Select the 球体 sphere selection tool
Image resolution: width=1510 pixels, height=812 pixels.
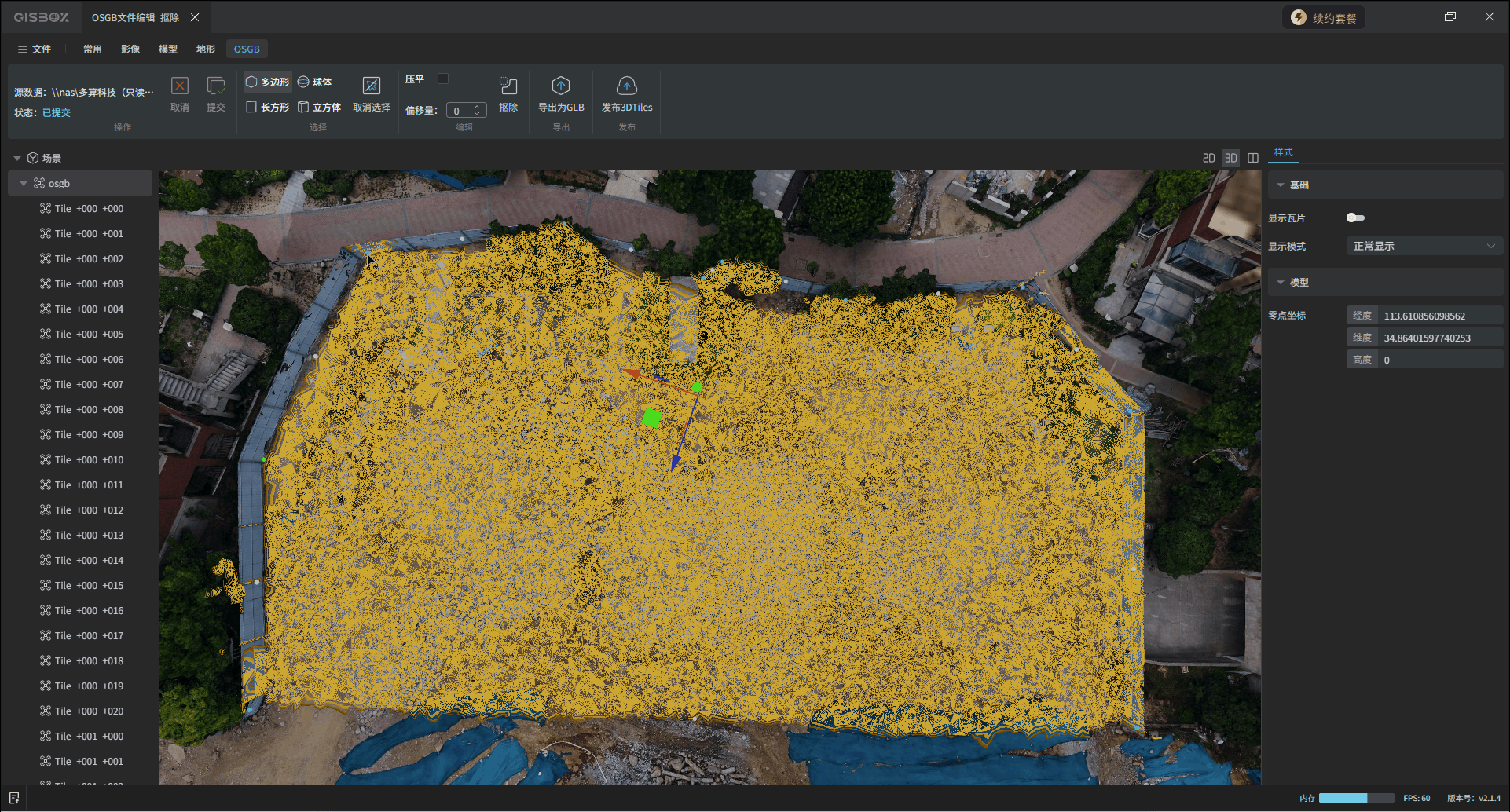tap(314, 82)
